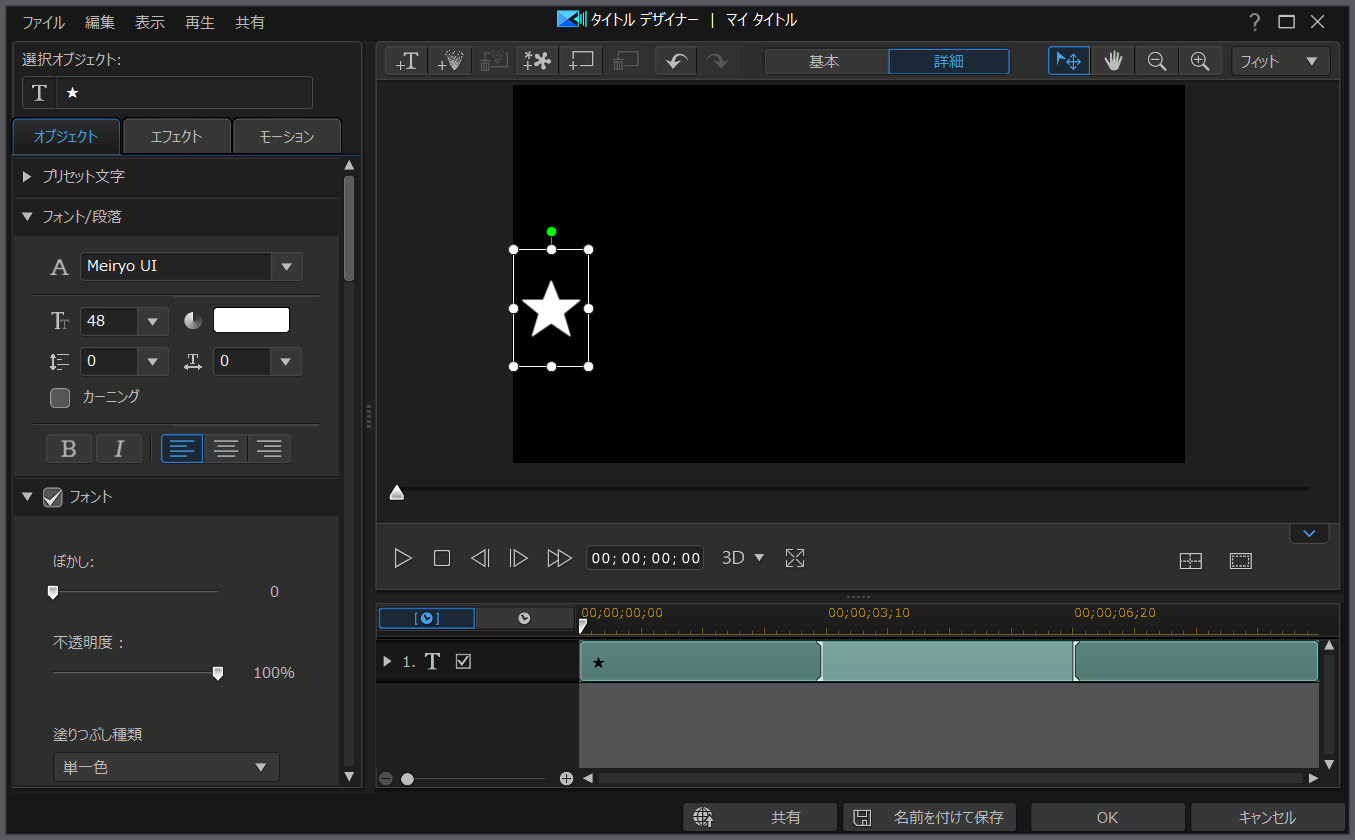Toggle full screen preview icon
The height and width of the screenshot is (840, 1355).
(x=795, y=558)
